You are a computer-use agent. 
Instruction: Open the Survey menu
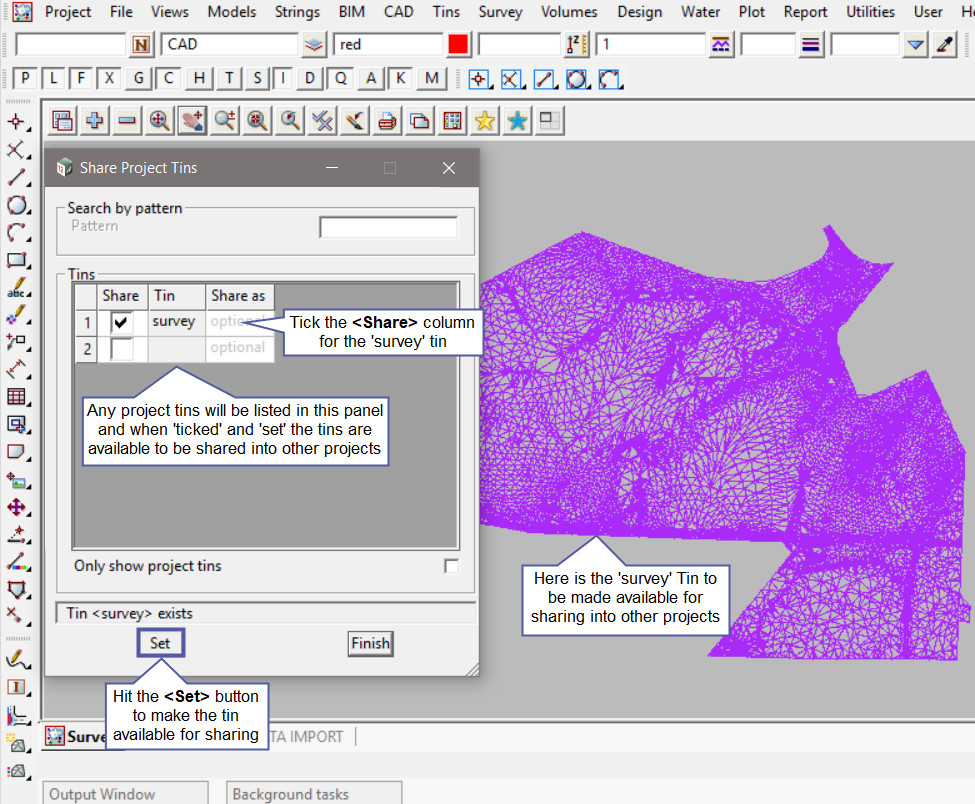pos(500,12)
